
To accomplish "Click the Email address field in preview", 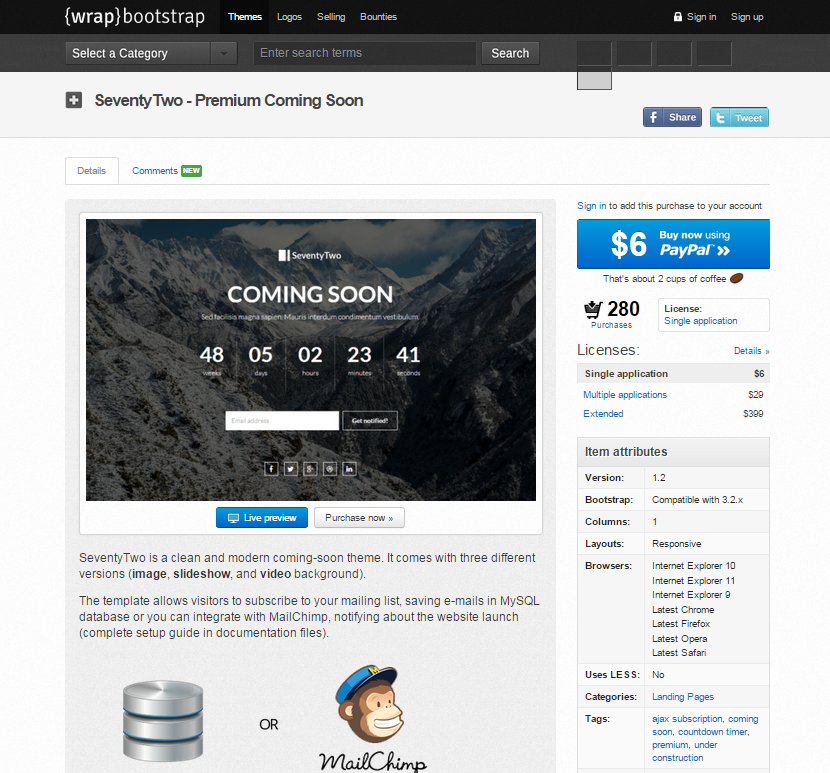I will [282, 420].
